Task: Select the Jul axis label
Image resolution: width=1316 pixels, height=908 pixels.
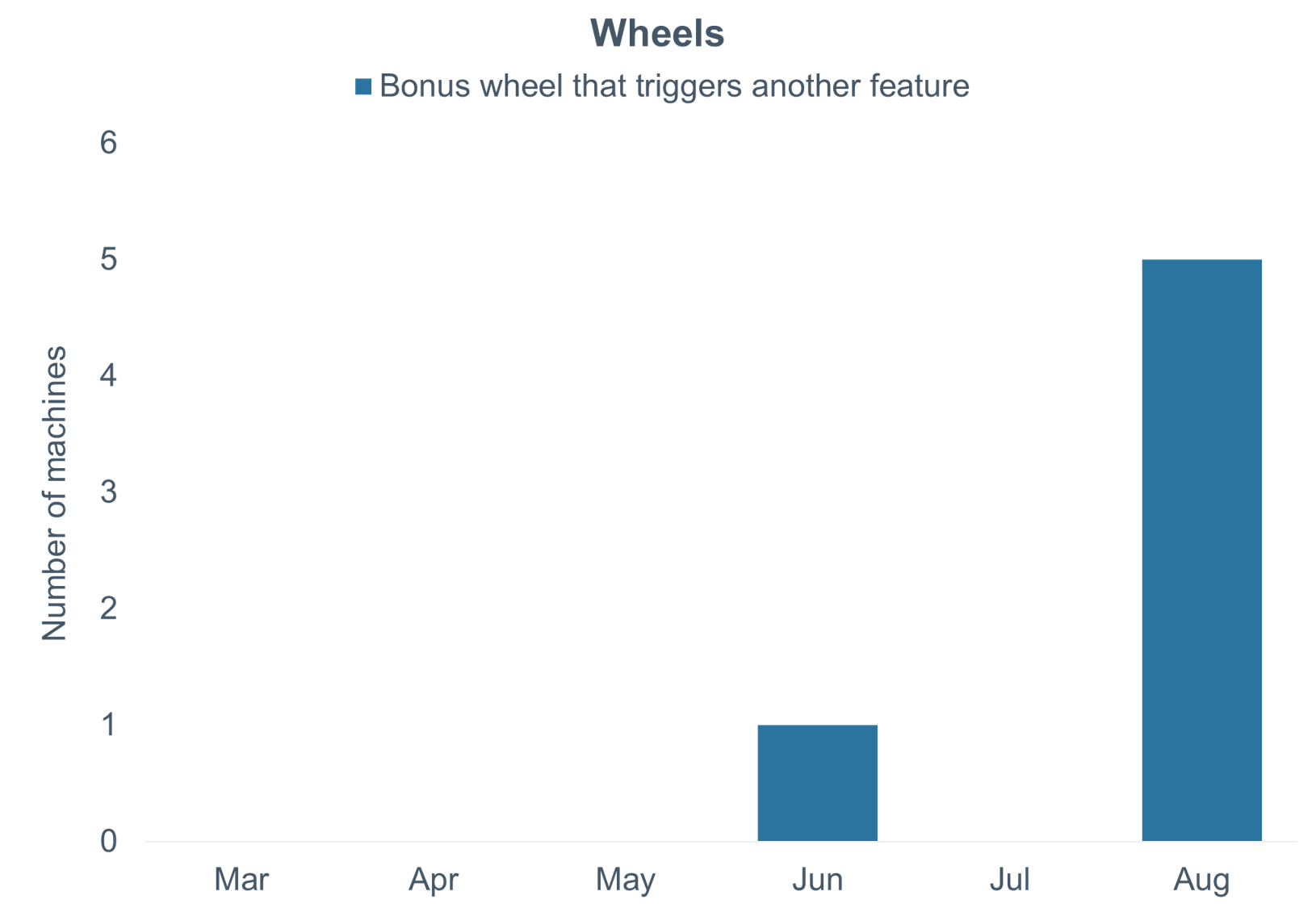Action: tap(1009, 880)
